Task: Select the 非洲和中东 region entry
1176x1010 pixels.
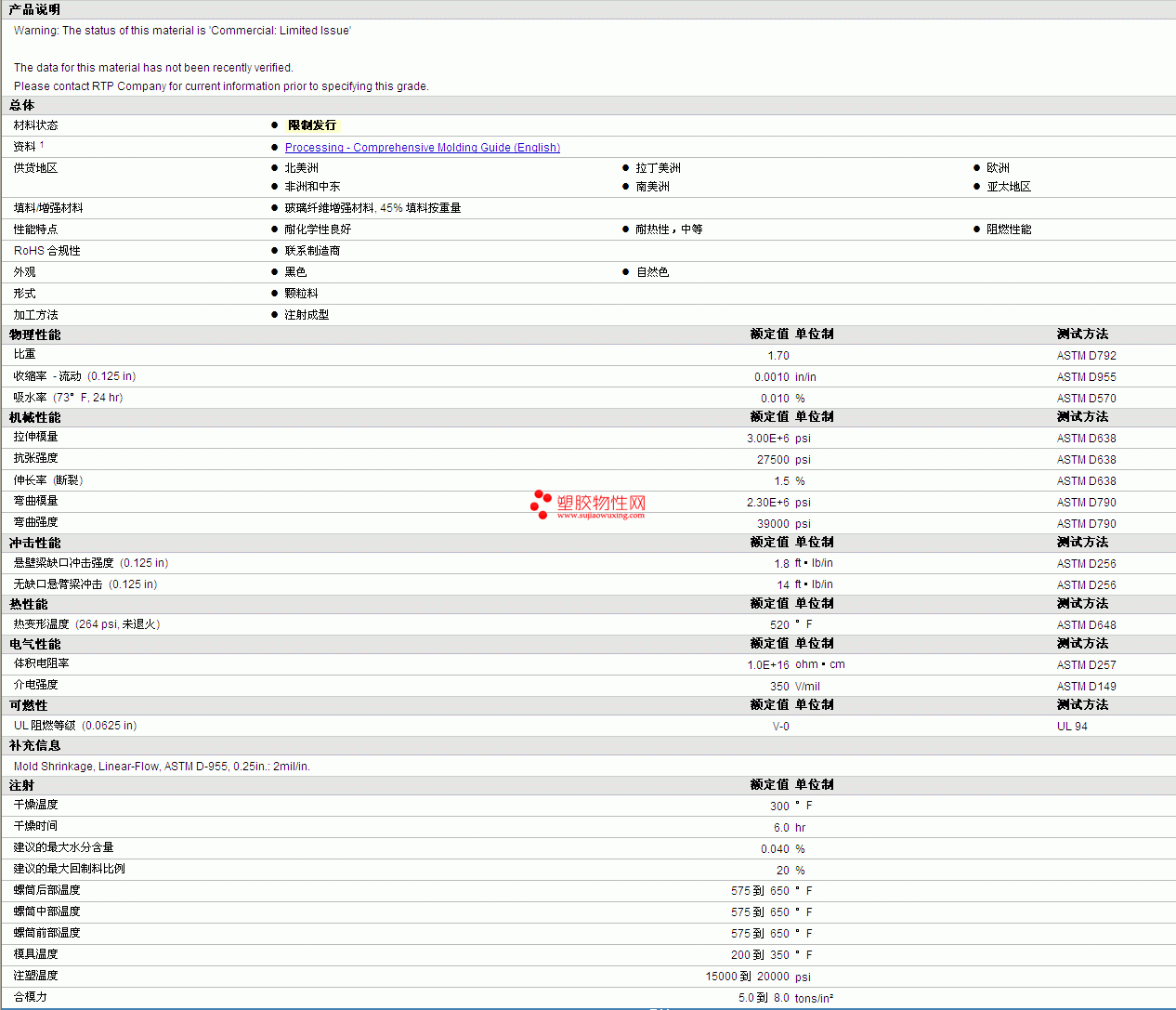Action: click(312, 187)
